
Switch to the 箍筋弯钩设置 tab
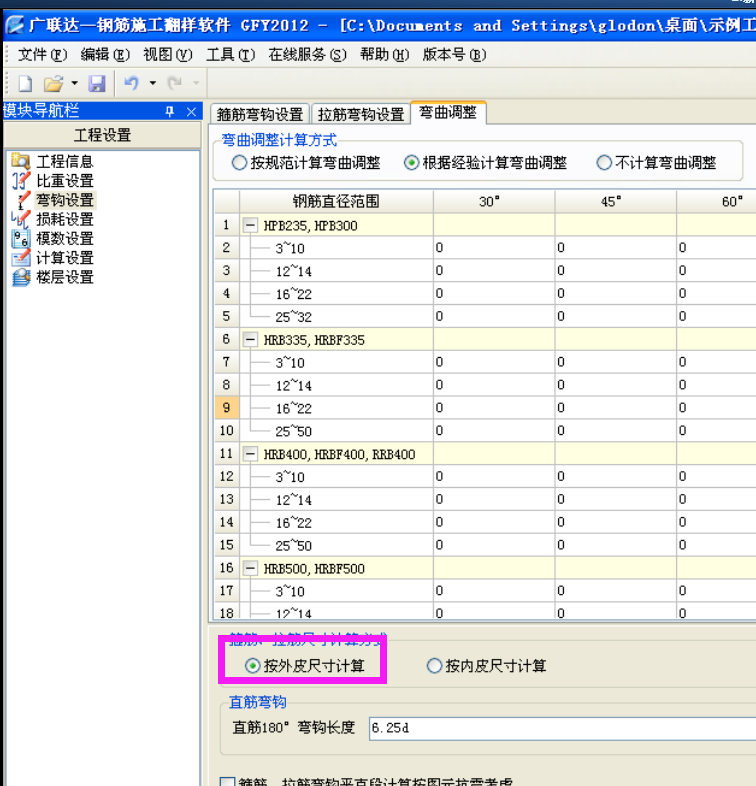(x=260, y=114)
